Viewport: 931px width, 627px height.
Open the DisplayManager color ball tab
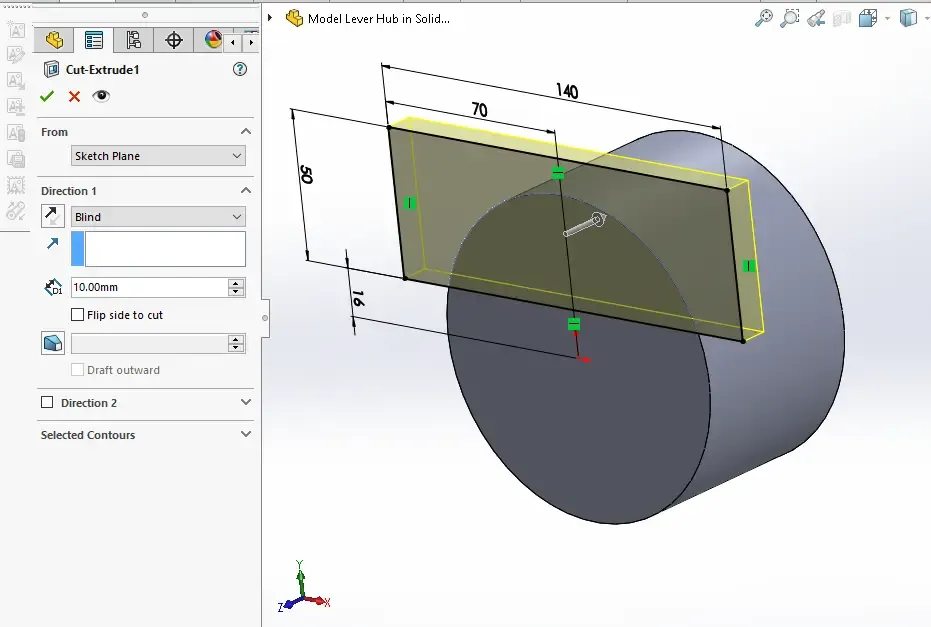click(x=213, y=40)
